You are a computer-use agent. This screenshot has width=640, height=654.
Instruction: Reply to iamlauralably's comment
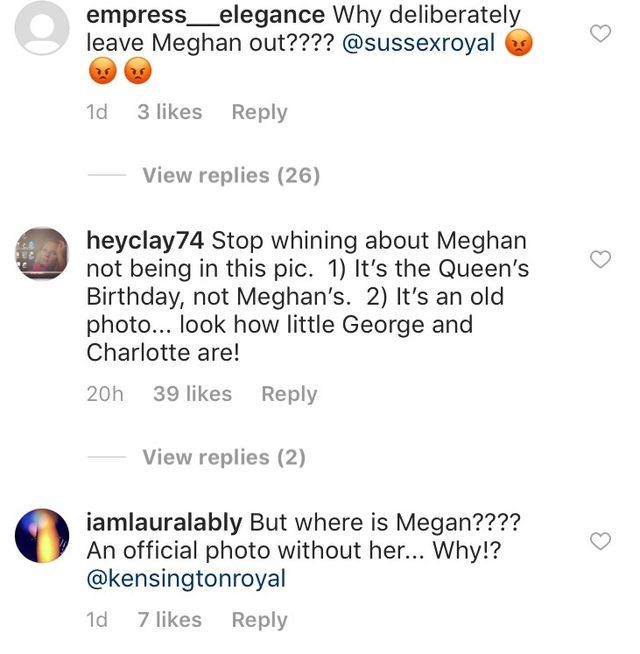pyautogui.click(x=260, y=621)
